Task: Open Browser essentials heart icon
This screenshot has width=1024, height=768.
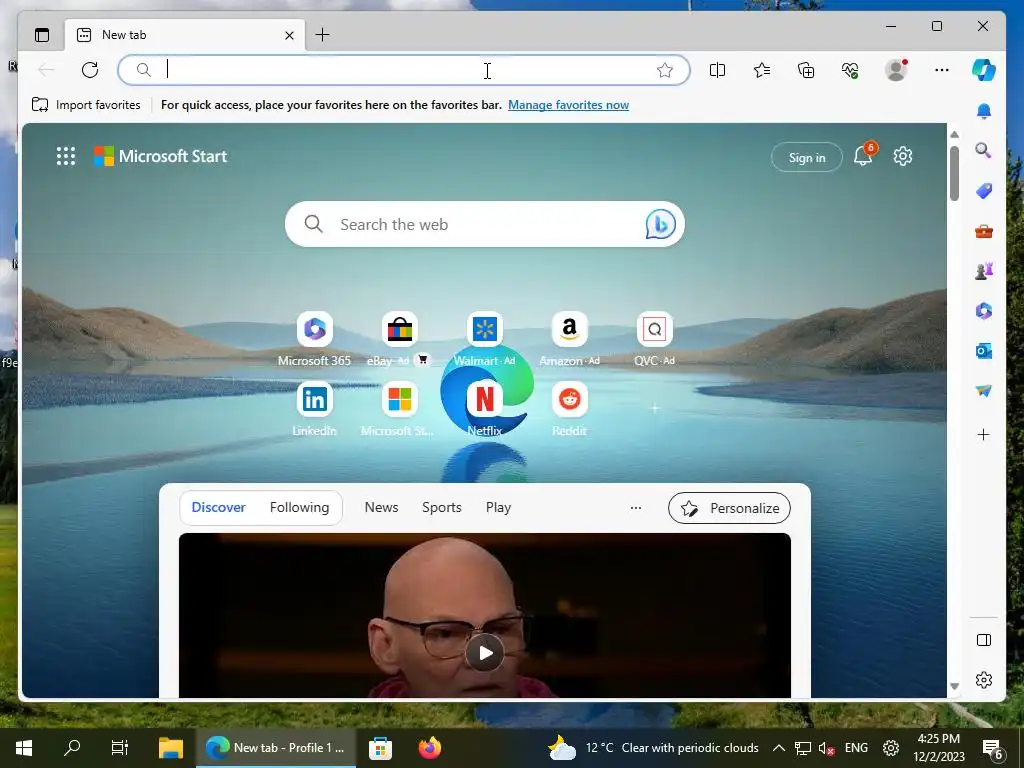Action: coord(850,70)
